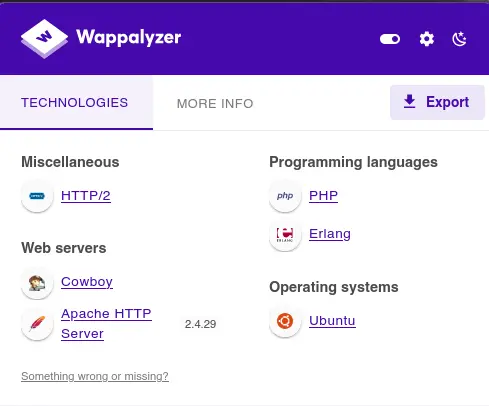Switch to dark mode with the moon icon
The height and width of the screenshot is (406, 489).
(459, 39)
